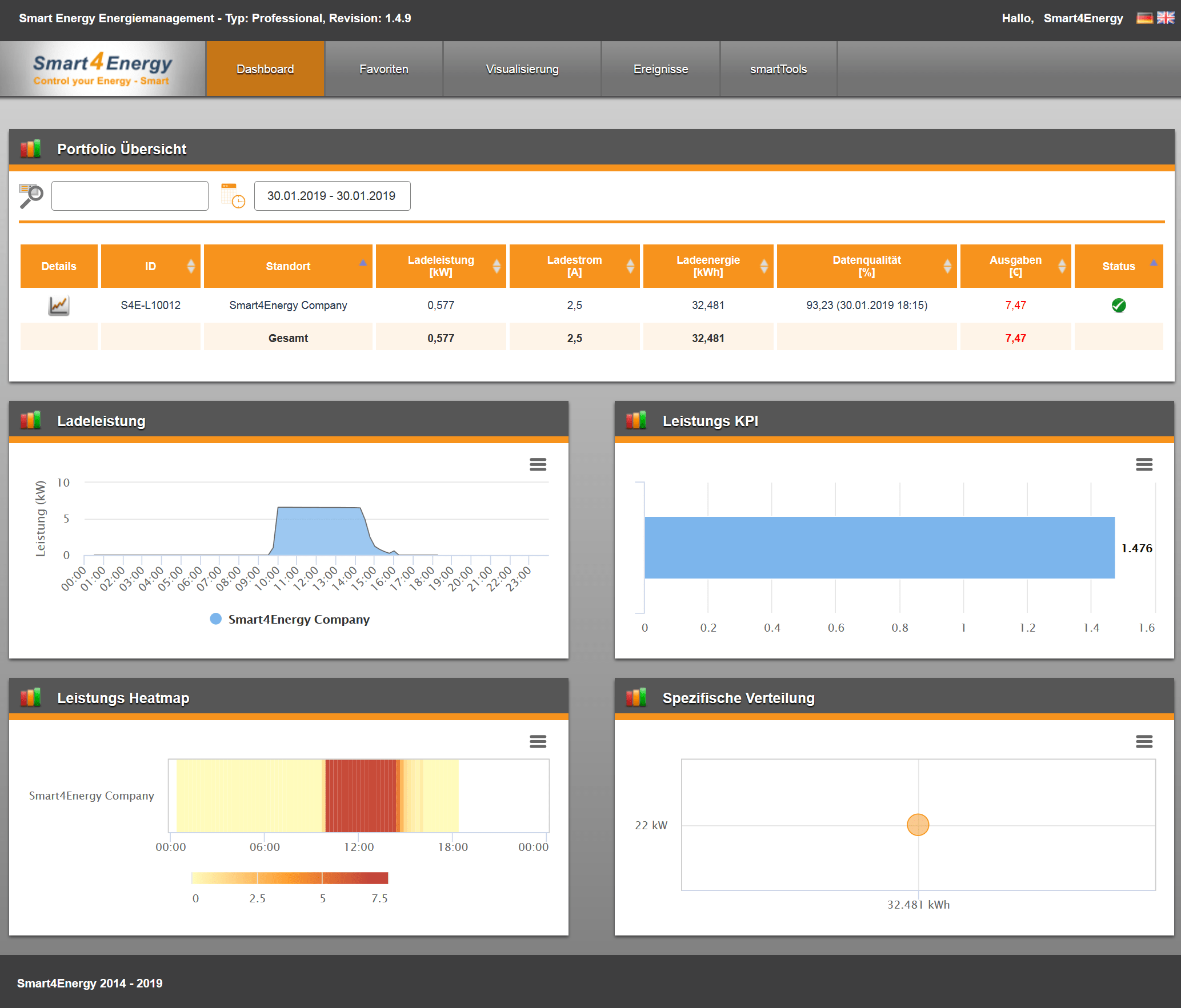Click the search magnifier icon

click(31, 196)
